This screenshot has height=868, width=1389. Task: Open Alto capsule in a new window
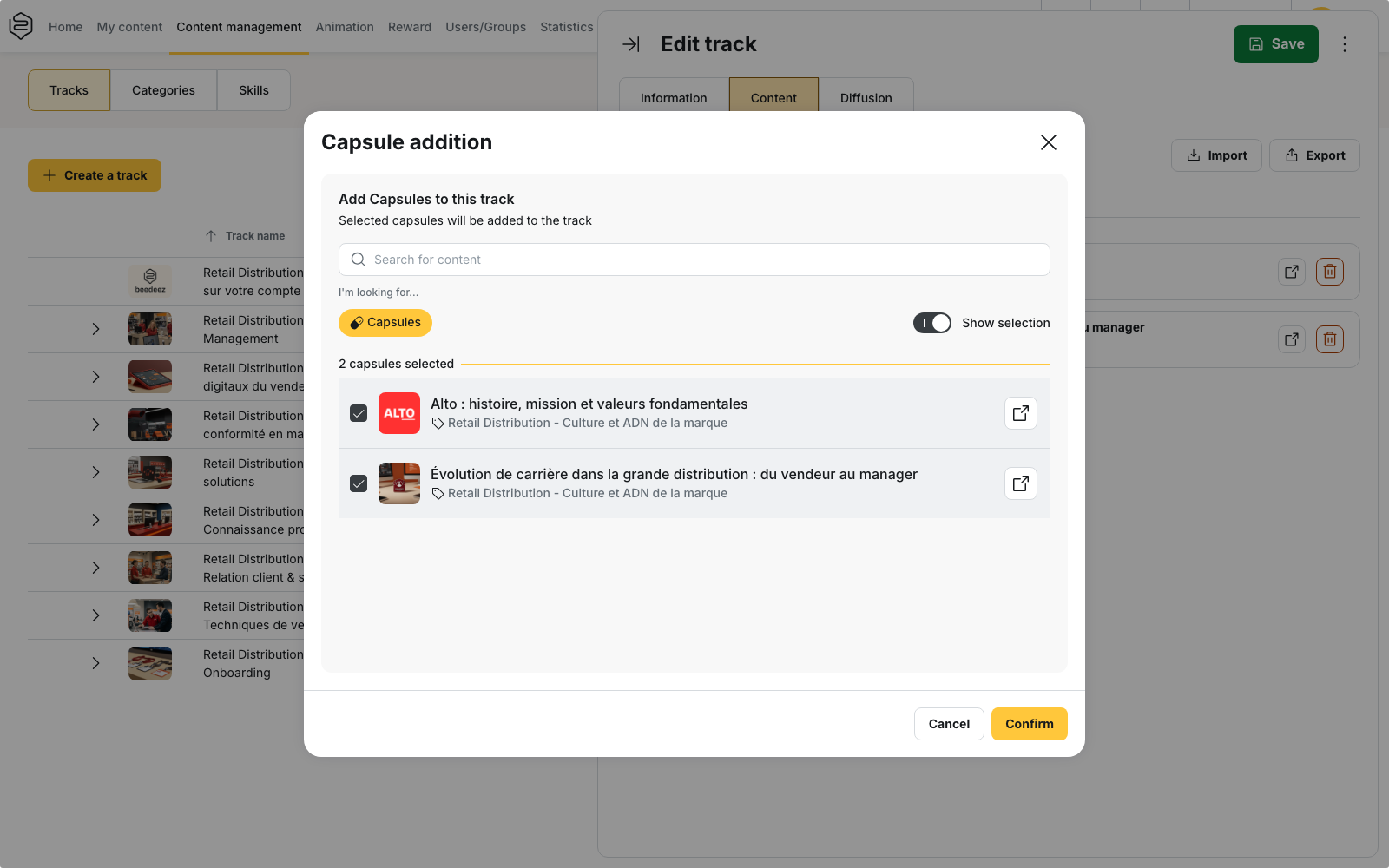[1021, 413]
